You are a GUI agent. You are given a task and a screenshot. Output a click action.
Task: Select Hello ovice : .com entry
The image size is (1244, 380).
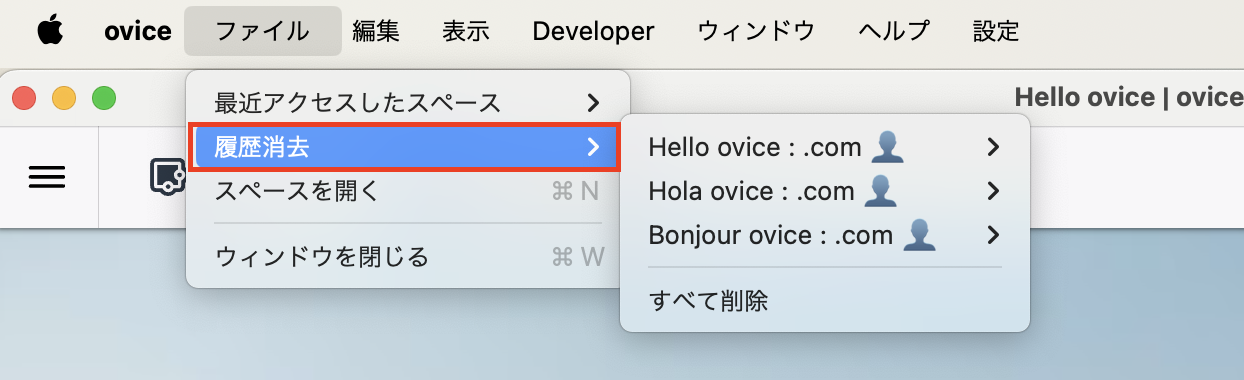(825, 147)
